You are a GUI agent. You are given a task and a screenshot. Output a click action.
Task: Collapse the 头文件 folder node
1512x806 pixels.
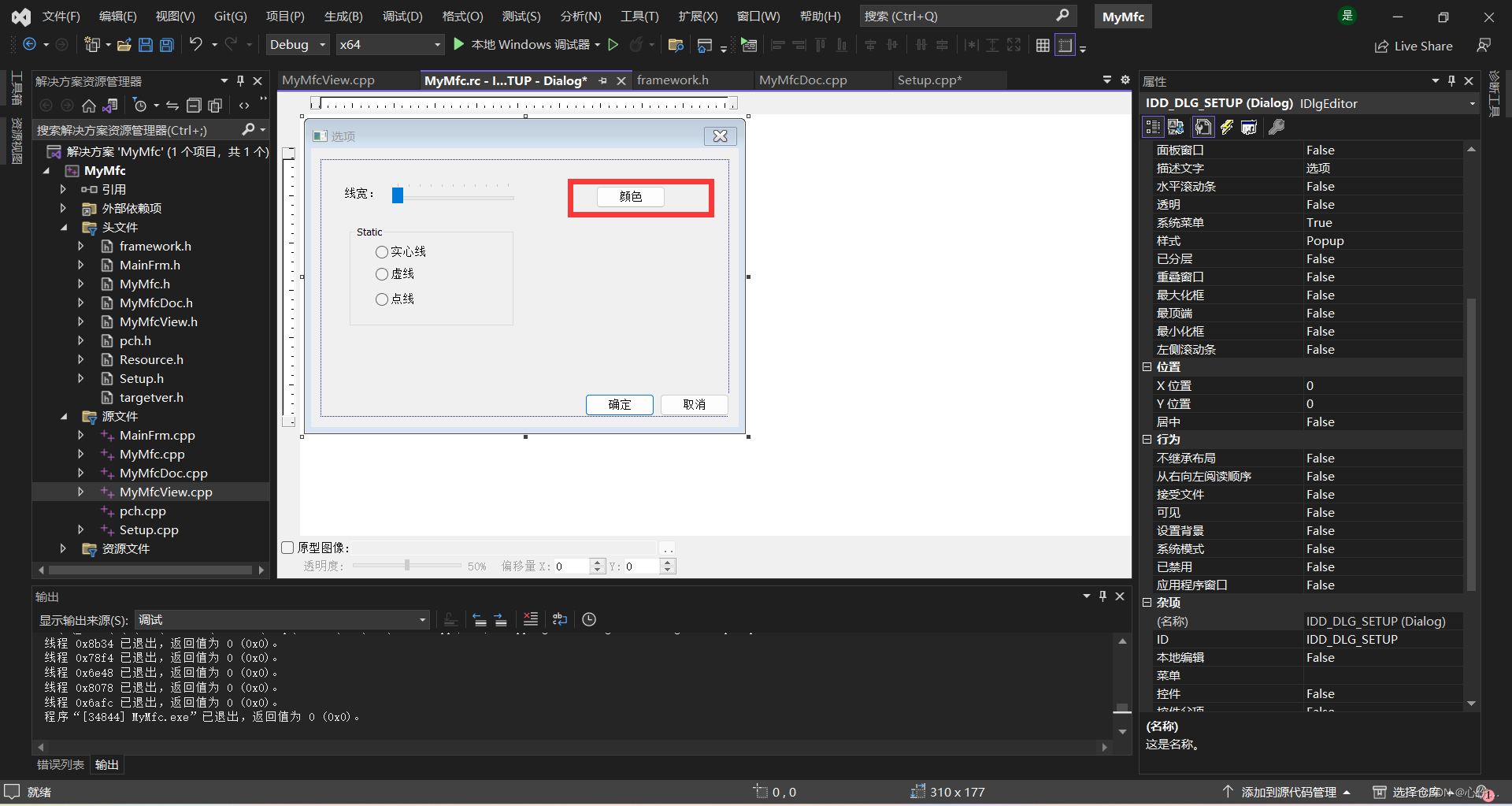(64, 227)
